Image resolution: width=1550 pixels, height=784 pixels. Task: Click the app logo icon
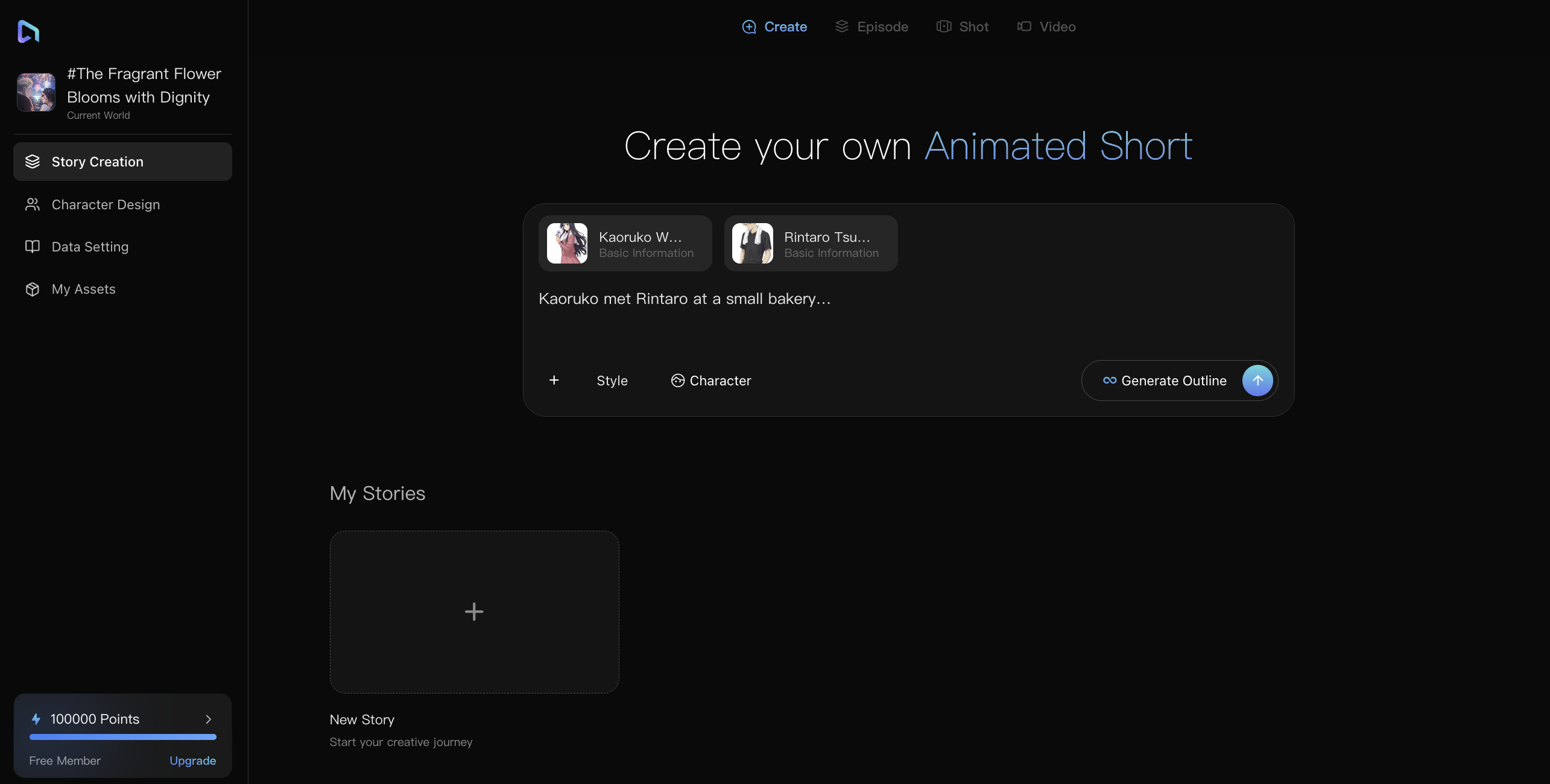(x=28, y=31)
